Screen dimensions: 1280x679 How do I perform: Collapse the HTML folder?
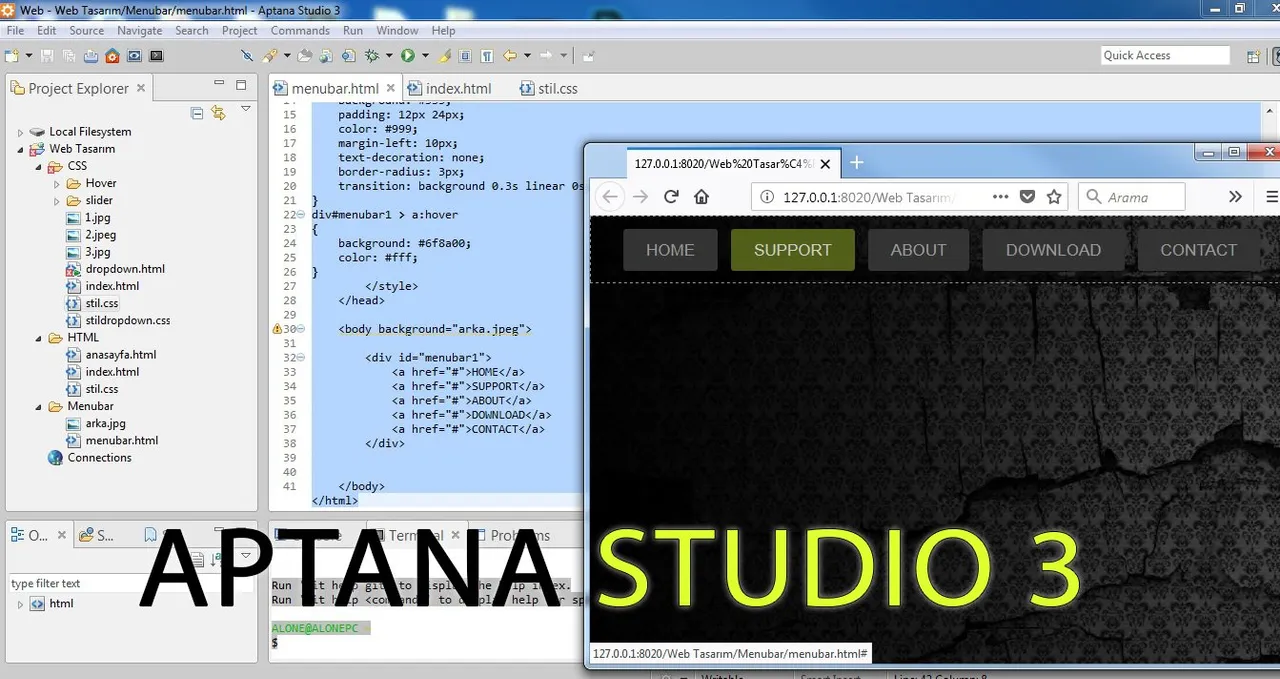(39, 338)
